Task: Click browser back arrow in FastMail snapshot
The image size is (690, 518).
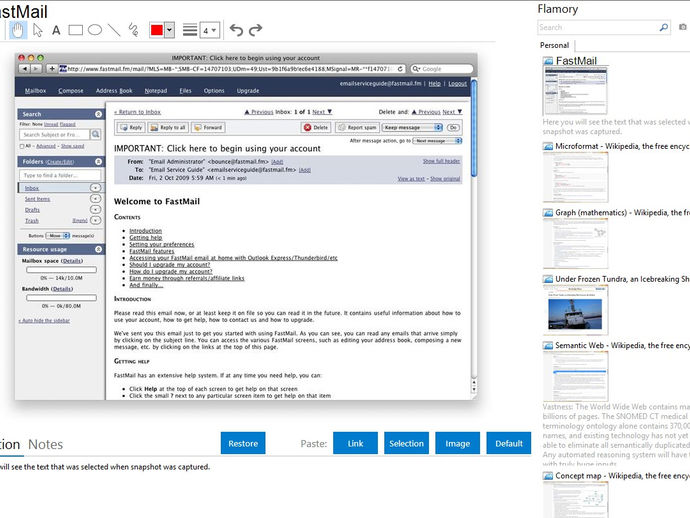Action: click(25, 69)
